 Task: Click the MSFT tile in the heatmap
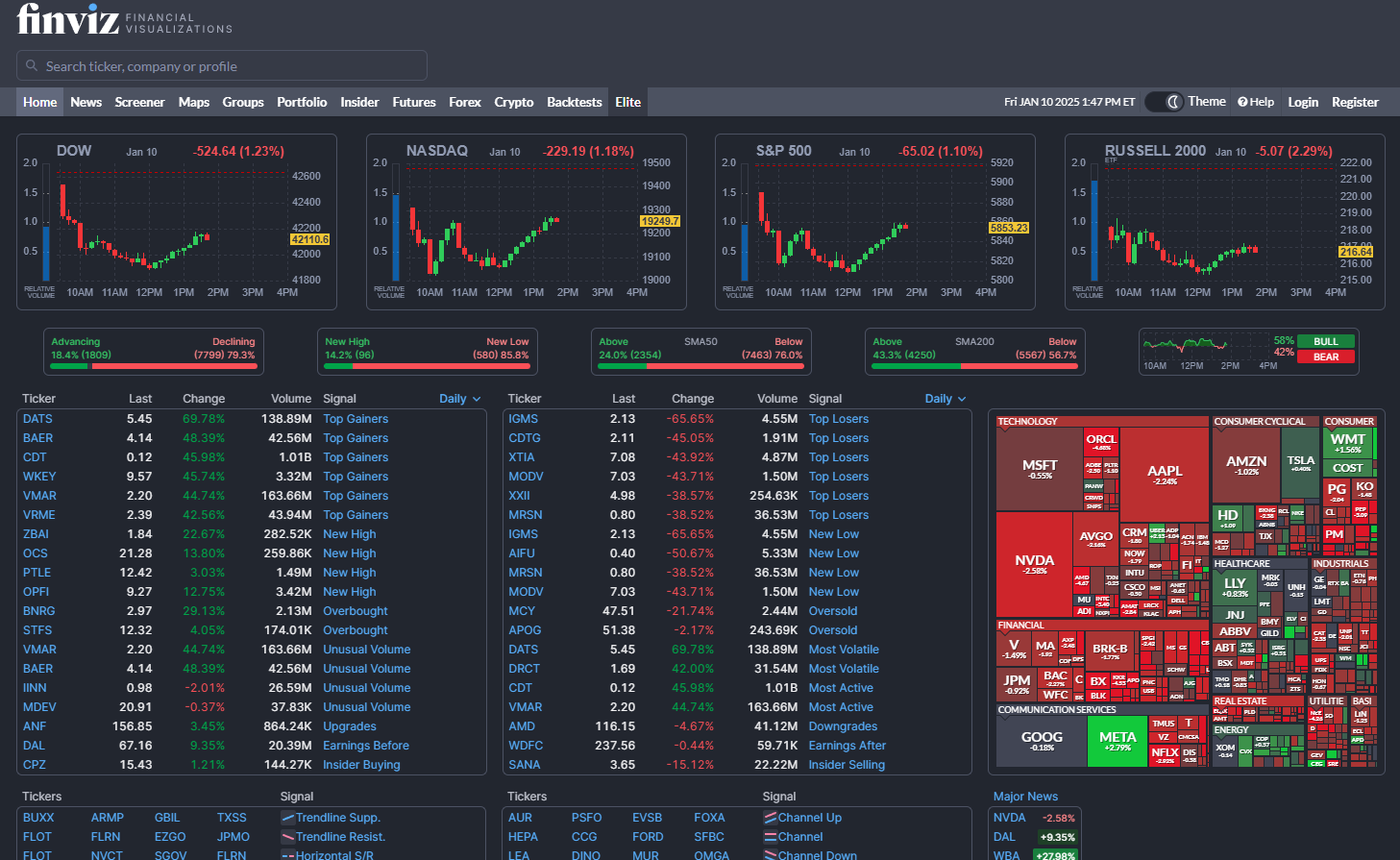pos(1040,469)
